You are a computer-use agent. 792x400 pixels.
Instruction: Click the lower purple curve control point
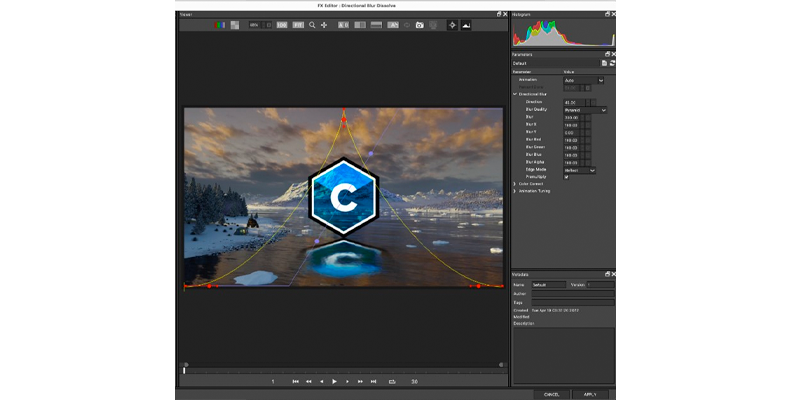[317, 242]
